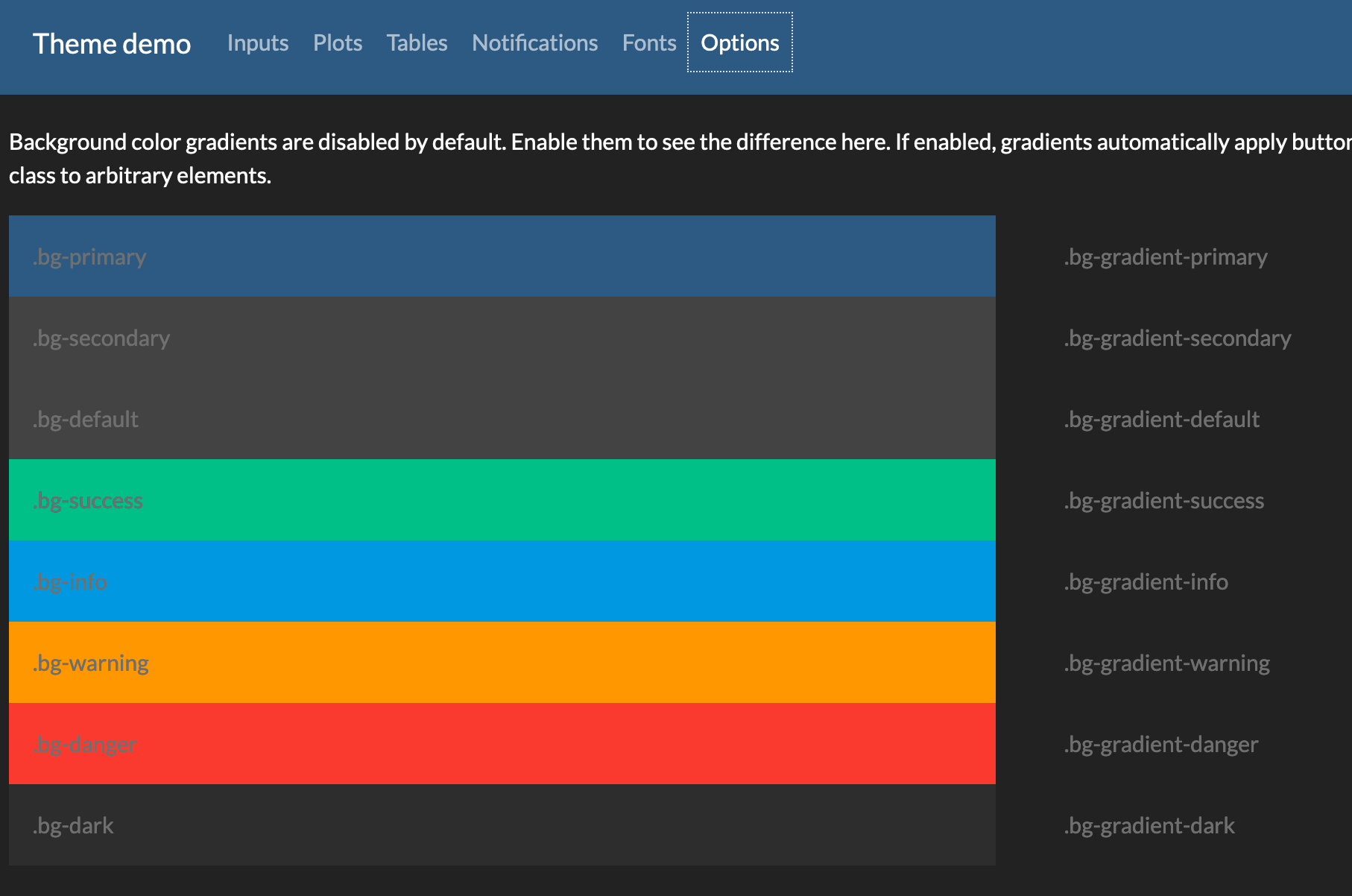Image resolution: width=1352 pixels, height=896 pixels.
Task: Select the .bg-gradient-default text
Action: click(1162, 420)
